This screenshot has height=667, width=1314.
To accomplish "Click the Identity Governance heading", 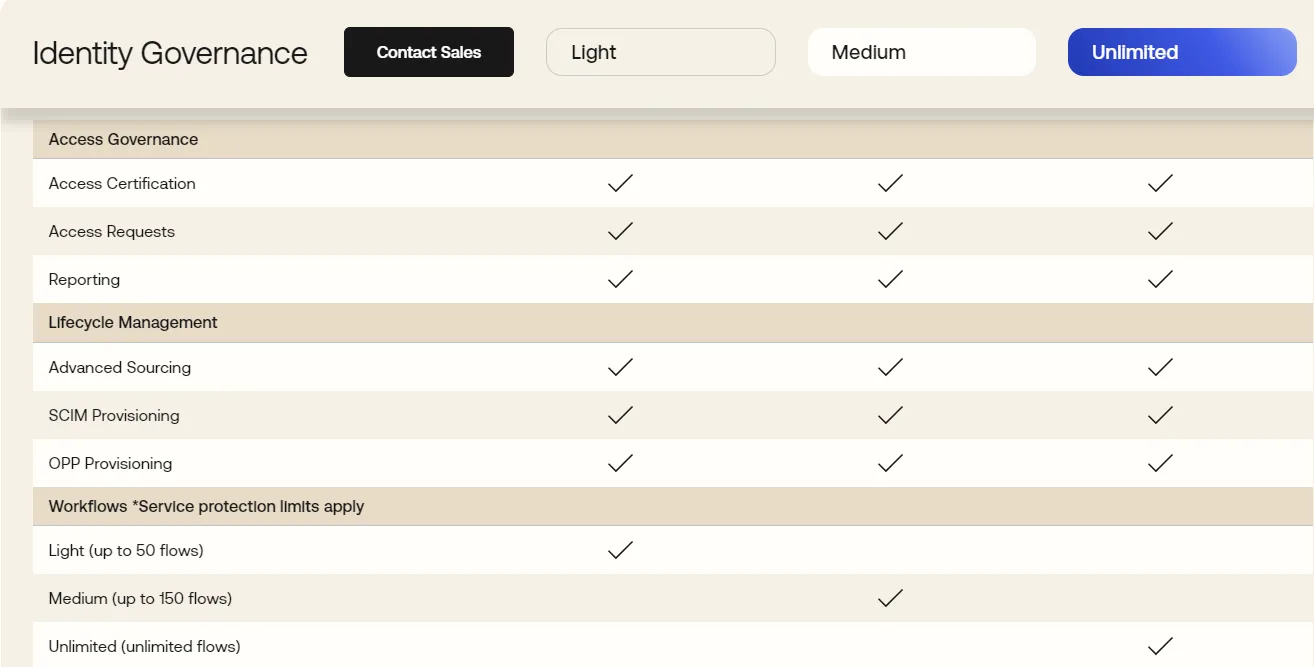I will click(170, 52).
